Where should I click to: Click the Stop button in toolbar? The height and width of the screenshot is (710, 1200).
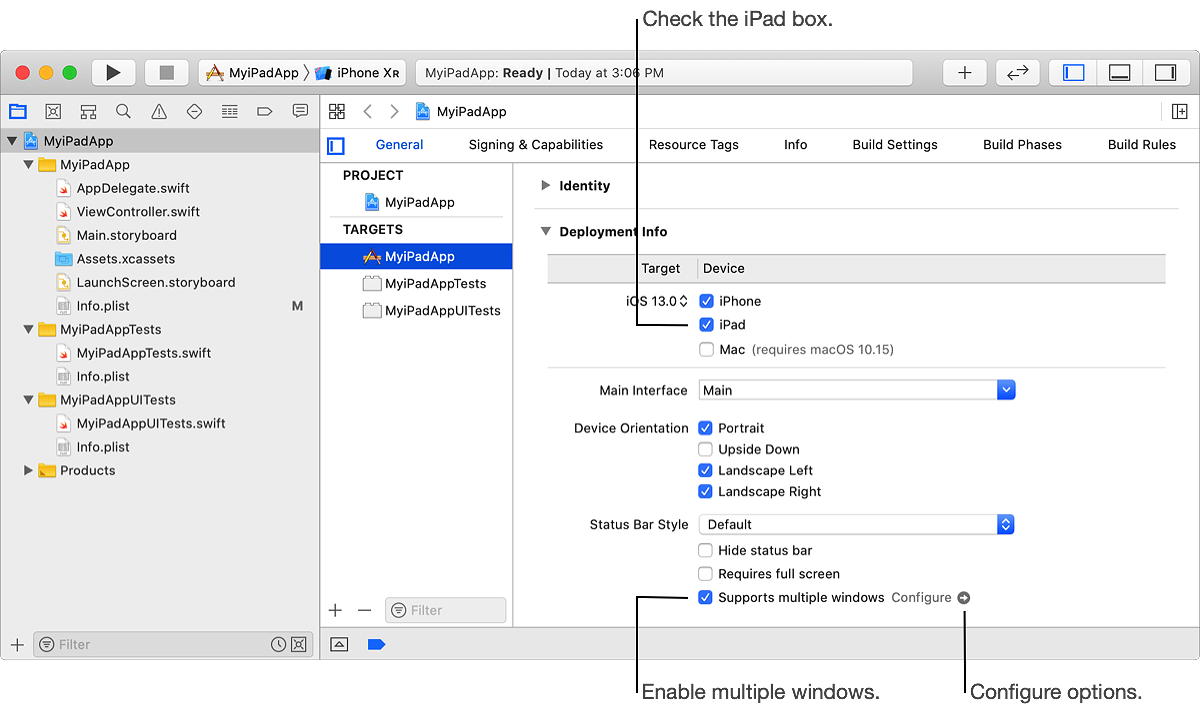point(166,73)
